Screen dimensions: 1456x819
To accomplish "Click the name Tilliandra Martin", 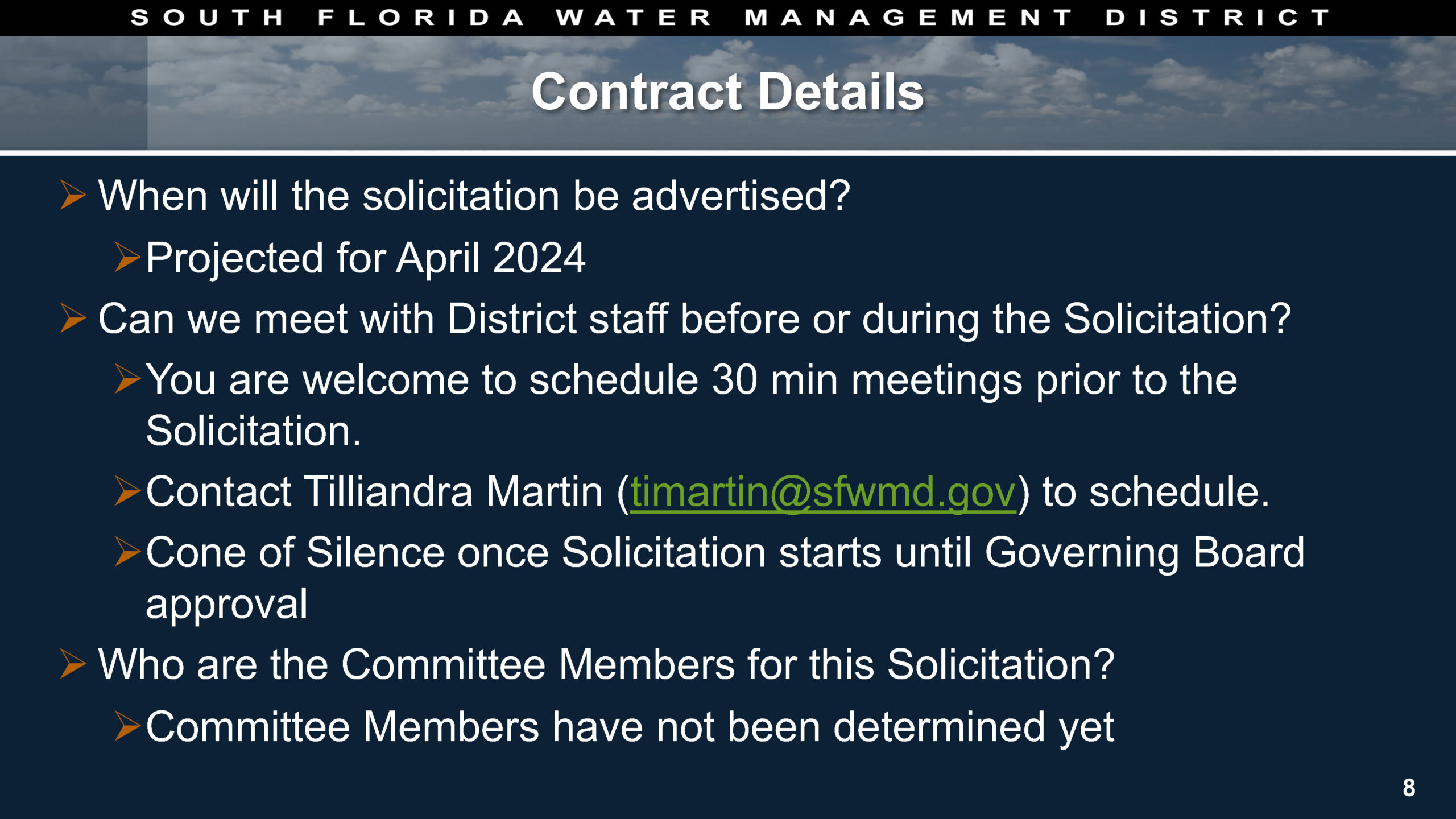I will pos(453,491).
